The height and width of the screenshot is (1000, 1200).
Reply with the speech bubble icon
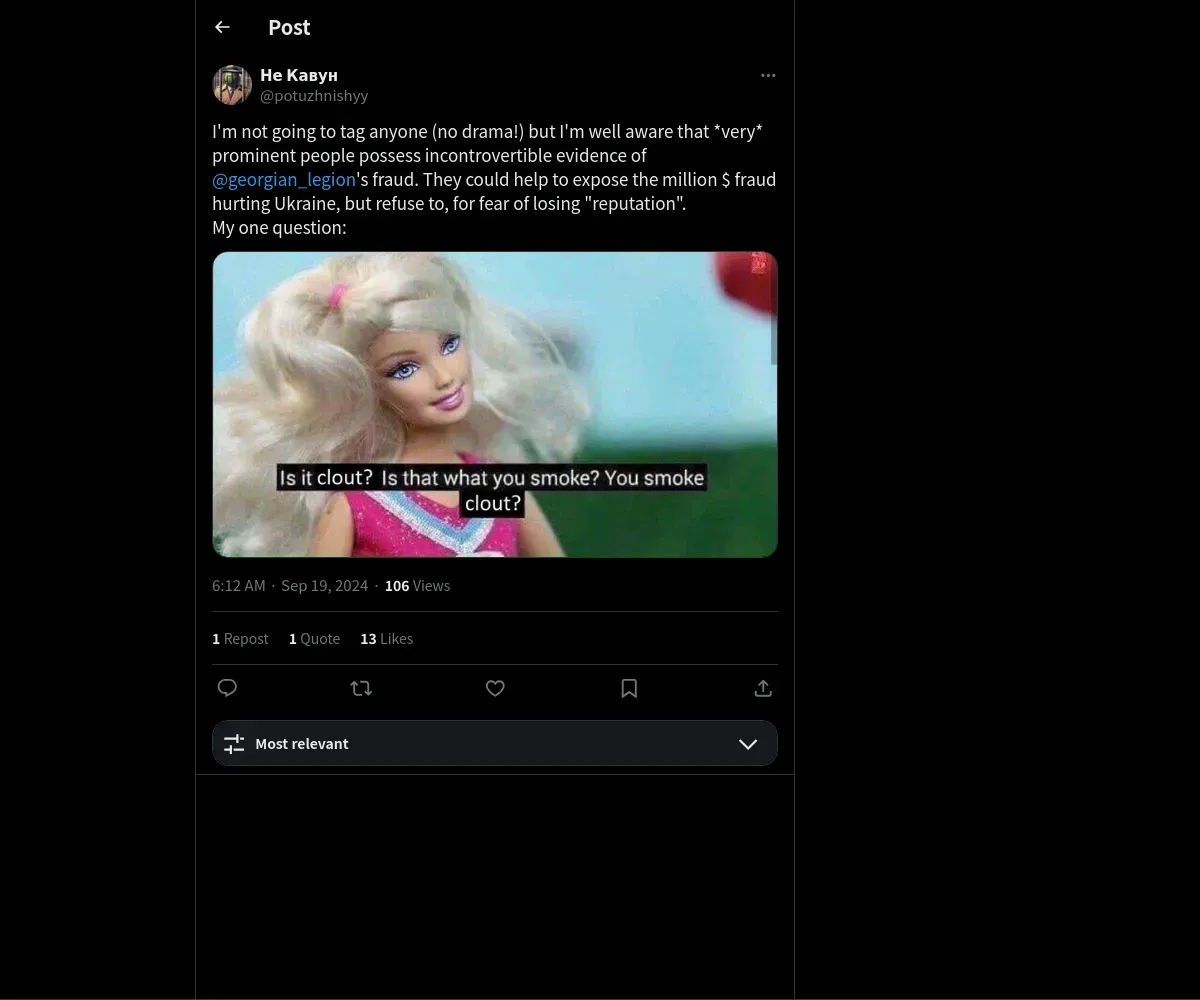pyautogui.click(x=227, y=688)
